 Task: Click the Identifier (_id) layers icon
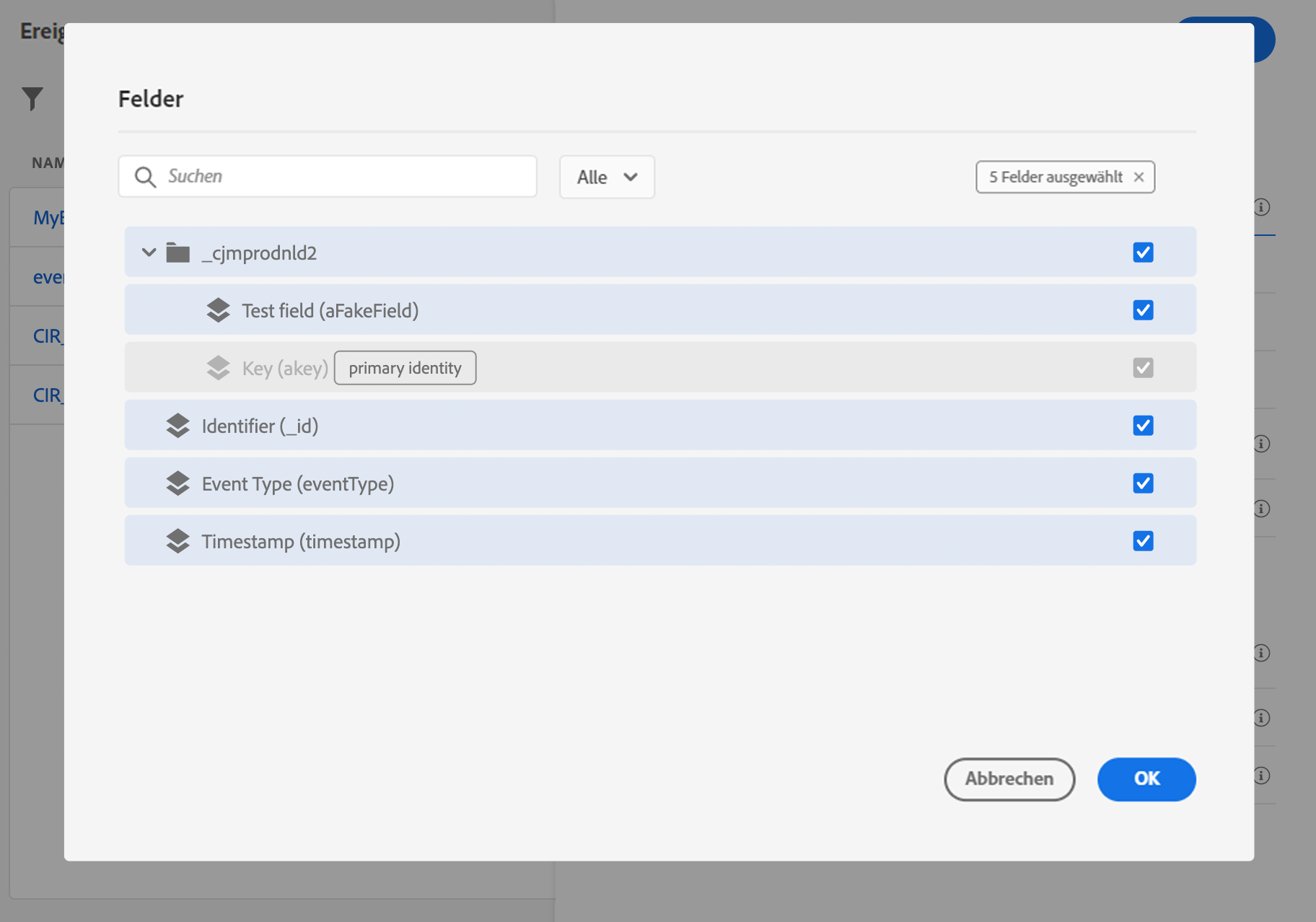[177, 426]
